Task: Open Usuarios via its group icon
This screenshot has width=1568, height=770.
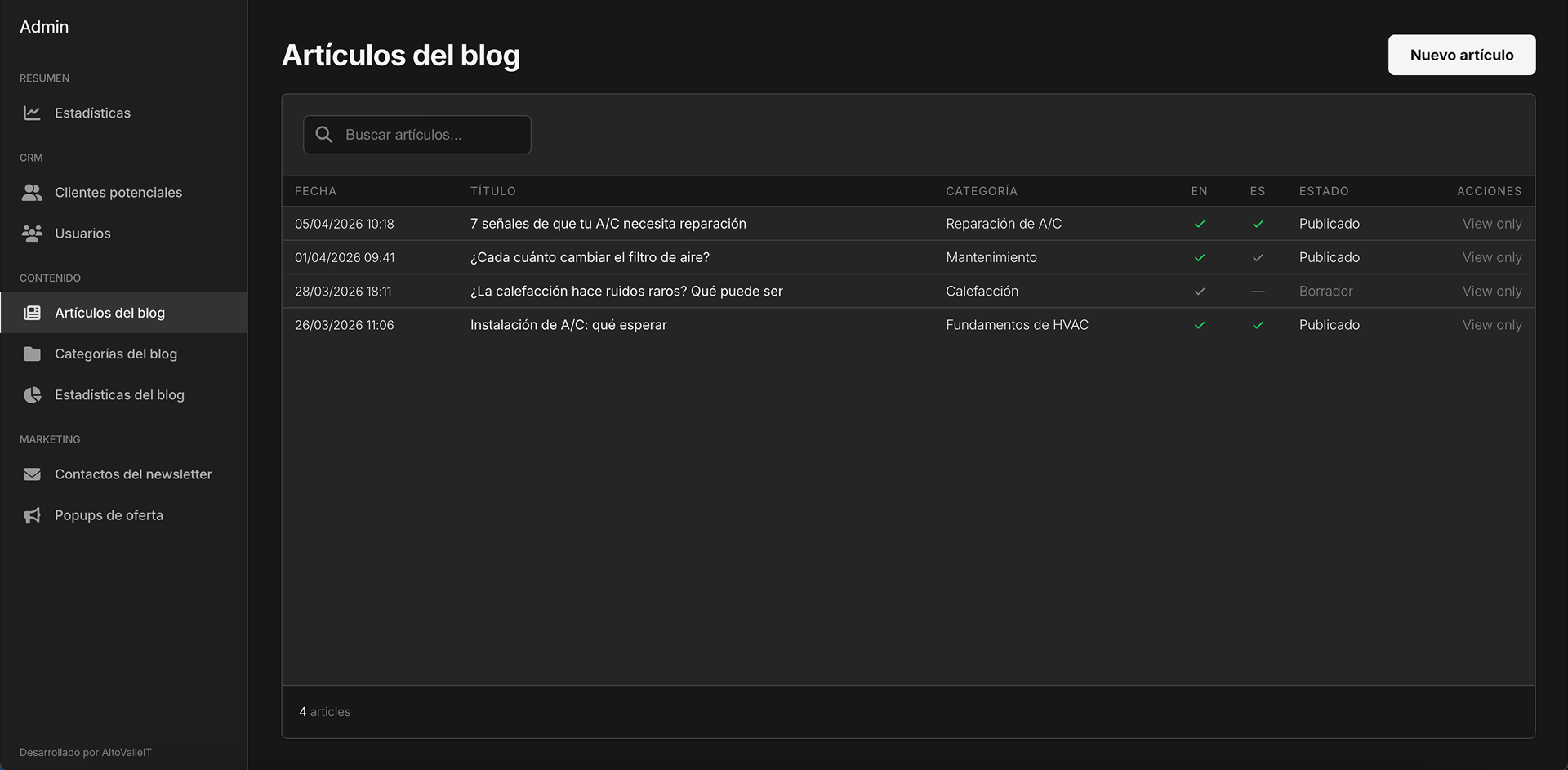Action: click(32, 233)
